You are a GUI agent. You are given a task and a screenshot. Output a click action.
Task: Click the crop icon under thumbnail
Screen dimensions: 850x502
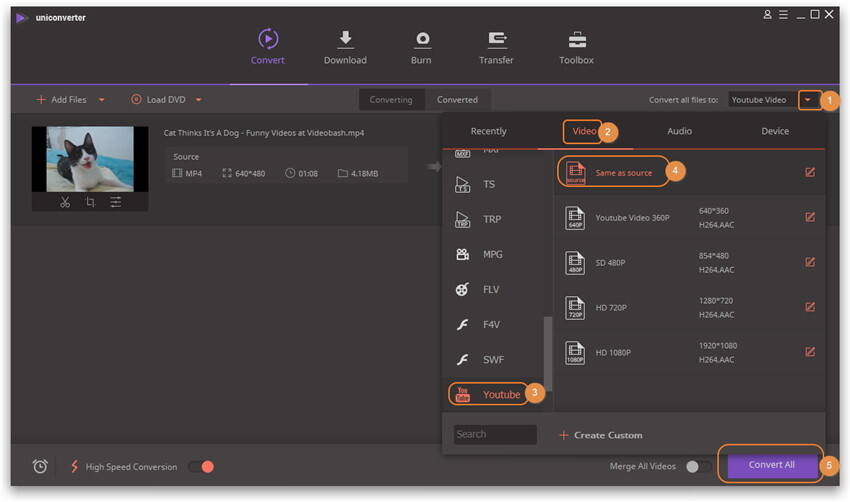click(x=90, y=202)
